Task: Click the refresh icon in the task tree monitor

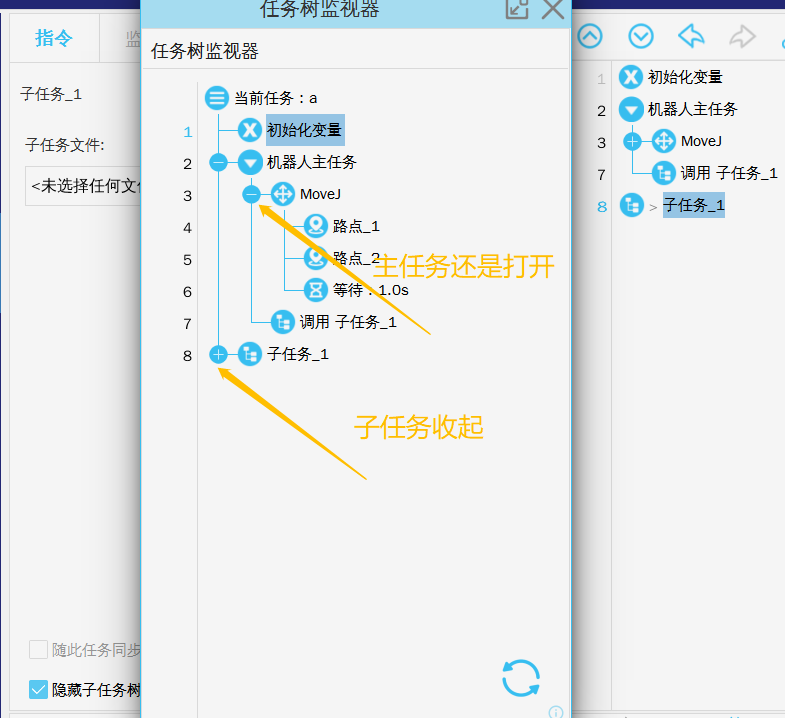Action: [520, 677]
